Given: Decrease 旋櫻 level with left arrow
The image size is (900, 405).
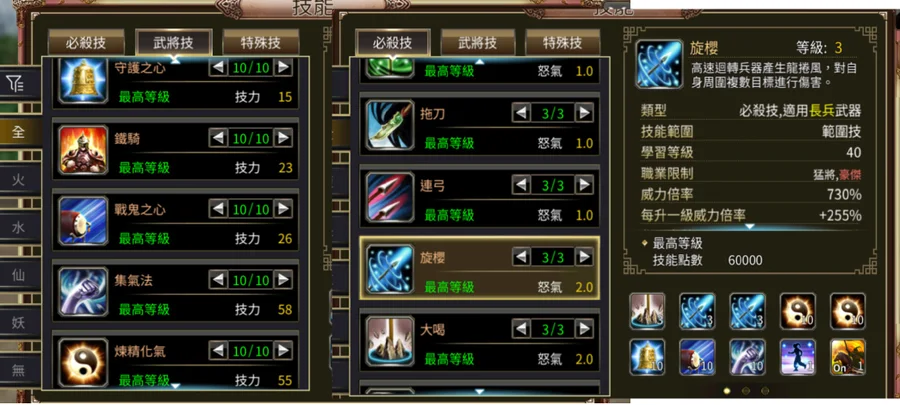Looking at the screenshot, I should pyautogui.click(x=521, y=256).
